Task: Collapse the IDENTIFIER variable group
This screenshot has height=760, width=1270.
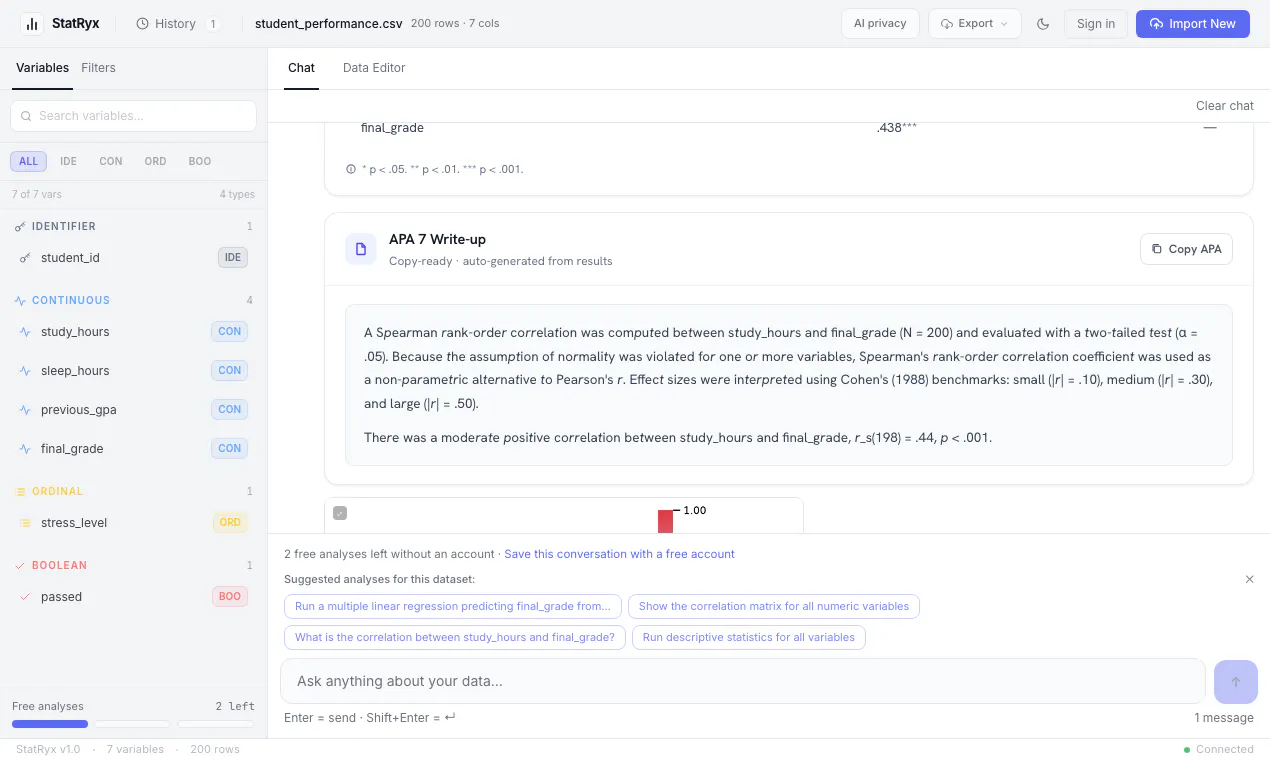Action: coord(133,227)
